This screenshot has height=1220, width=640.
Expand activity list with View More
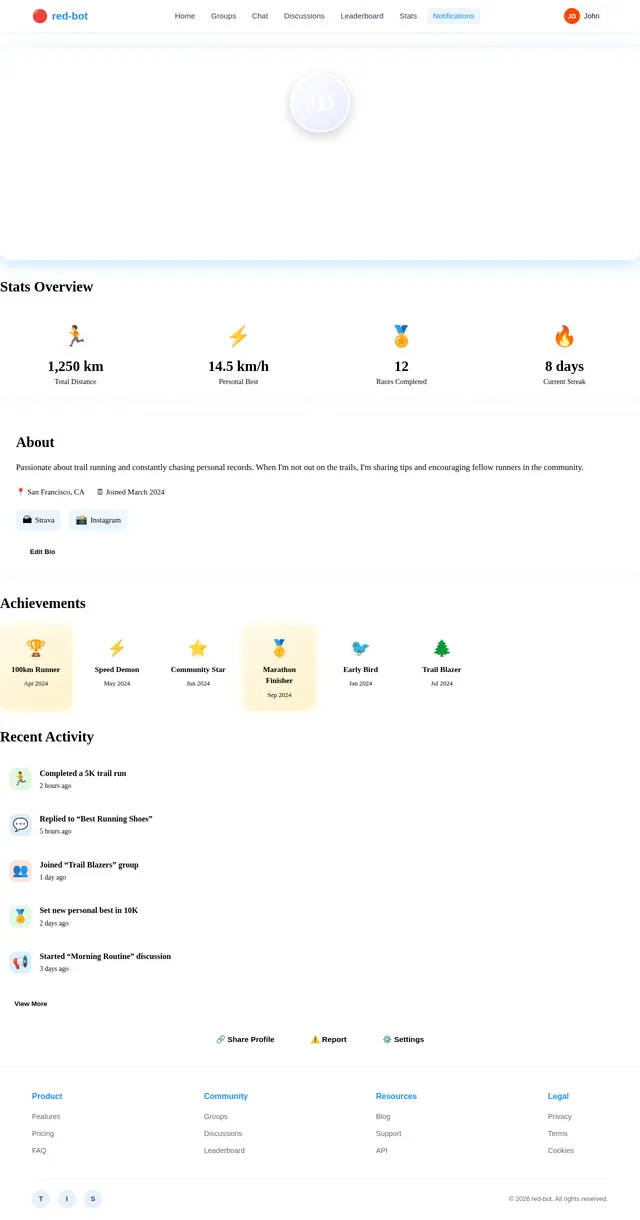30,1003
